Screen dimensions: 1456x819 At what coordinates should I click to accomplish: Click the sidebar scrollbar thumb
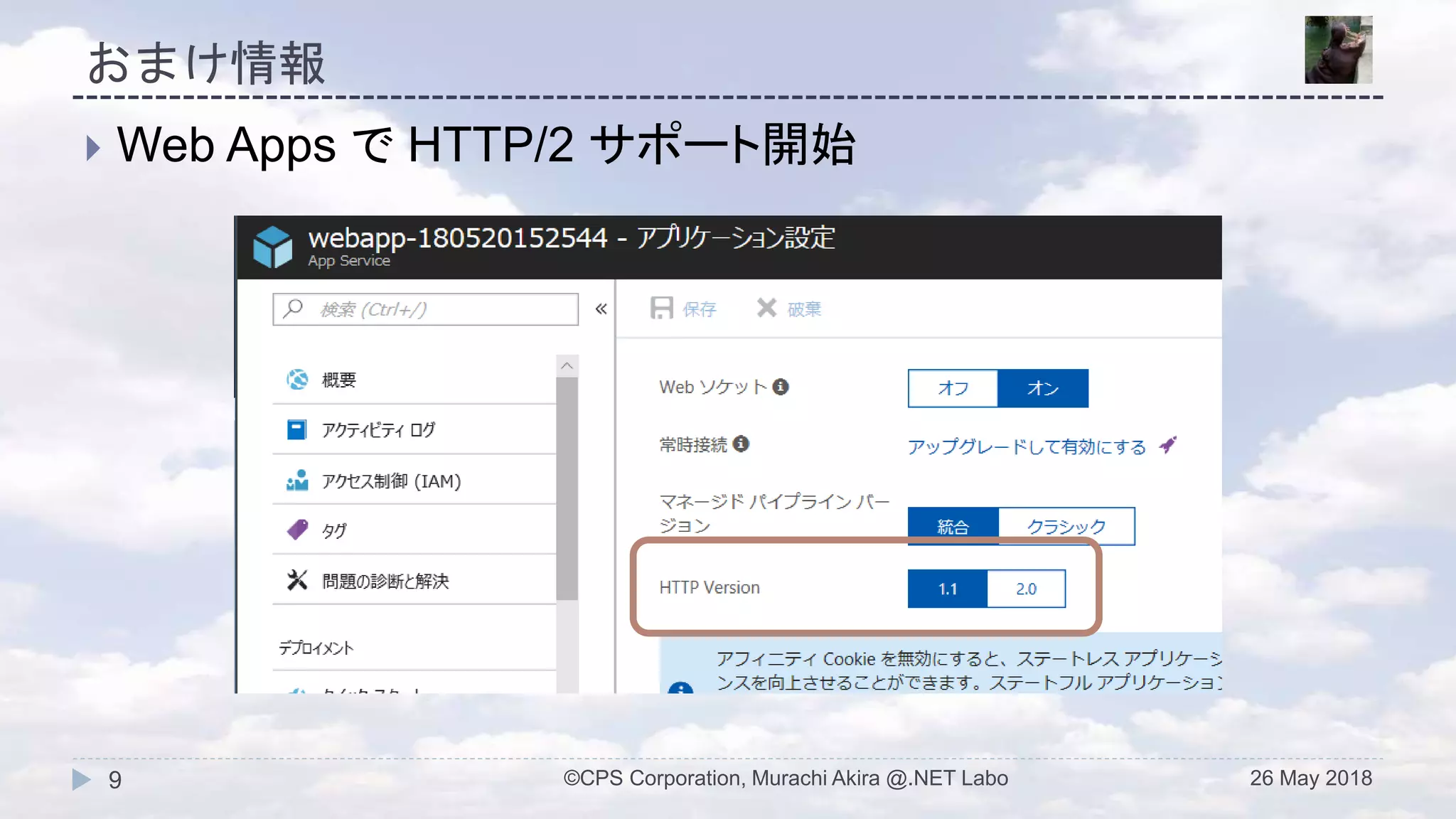pyautogui.click(x=567, y=488)
